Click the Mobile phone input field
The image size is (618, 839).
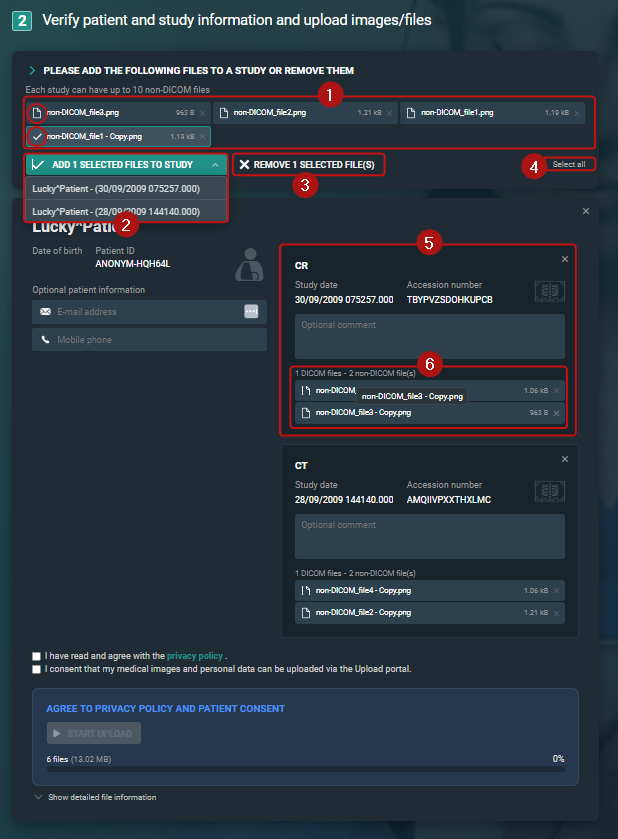pyautogui.click(x=150, y=340)
